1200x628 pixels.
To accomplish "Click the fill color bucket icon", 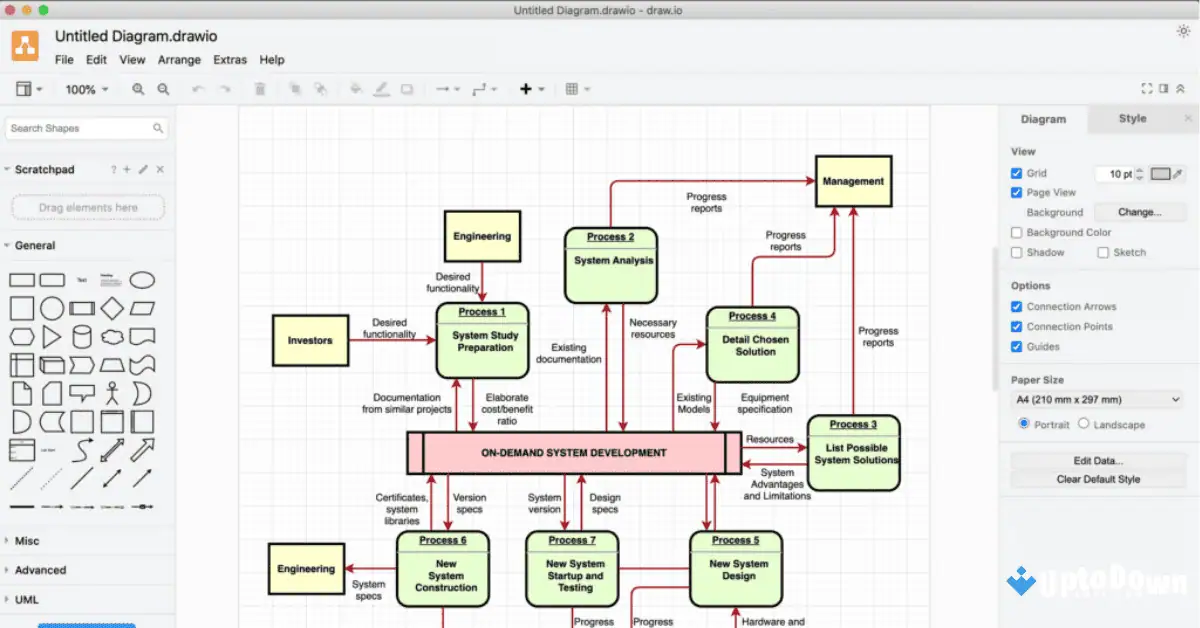I will [355, 89].
